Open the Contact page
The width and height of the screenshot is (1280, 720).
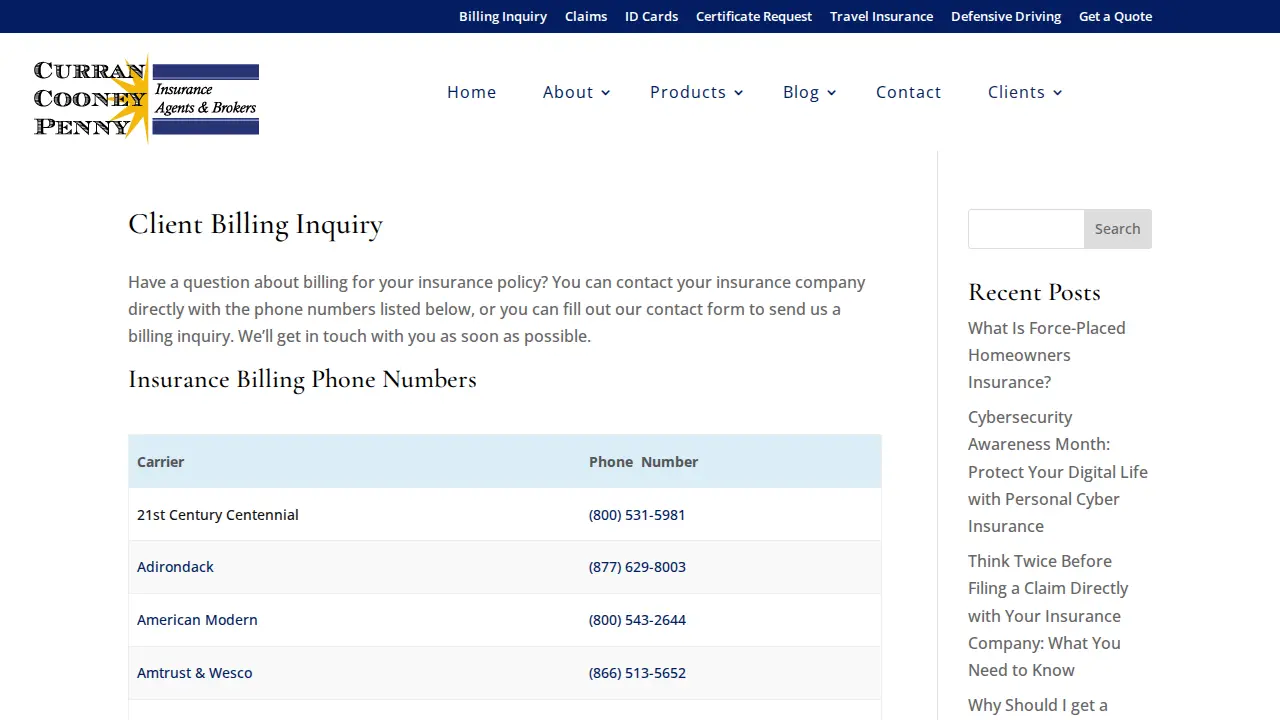[x=909, y=92]
